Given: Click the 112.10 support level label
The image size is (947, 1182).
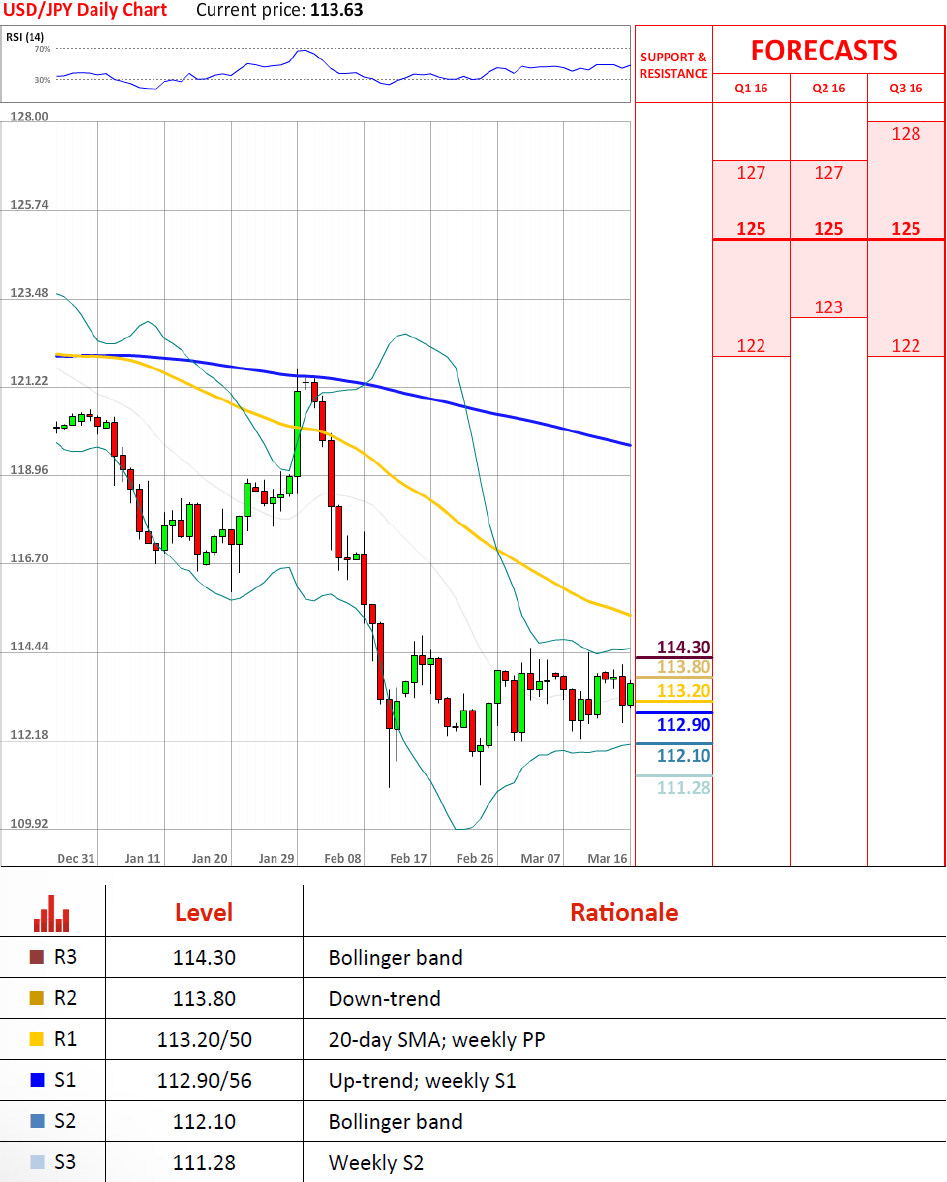Looking at the screenshot, I should pos(683,756).
